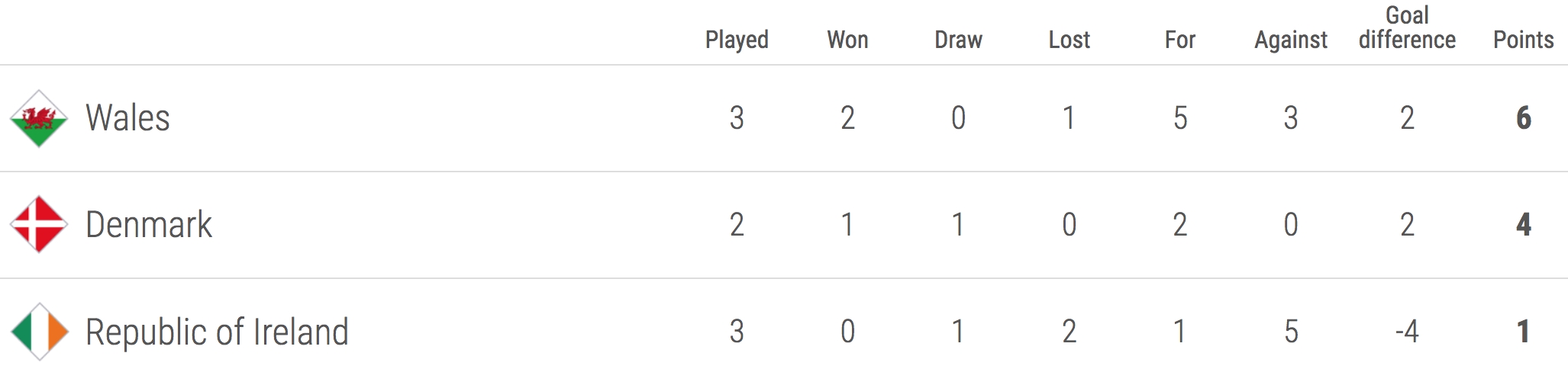Viewport: 1568px width, 369px height.
Task: Click Denmark points total of 4
Action: pos(1524,224)
